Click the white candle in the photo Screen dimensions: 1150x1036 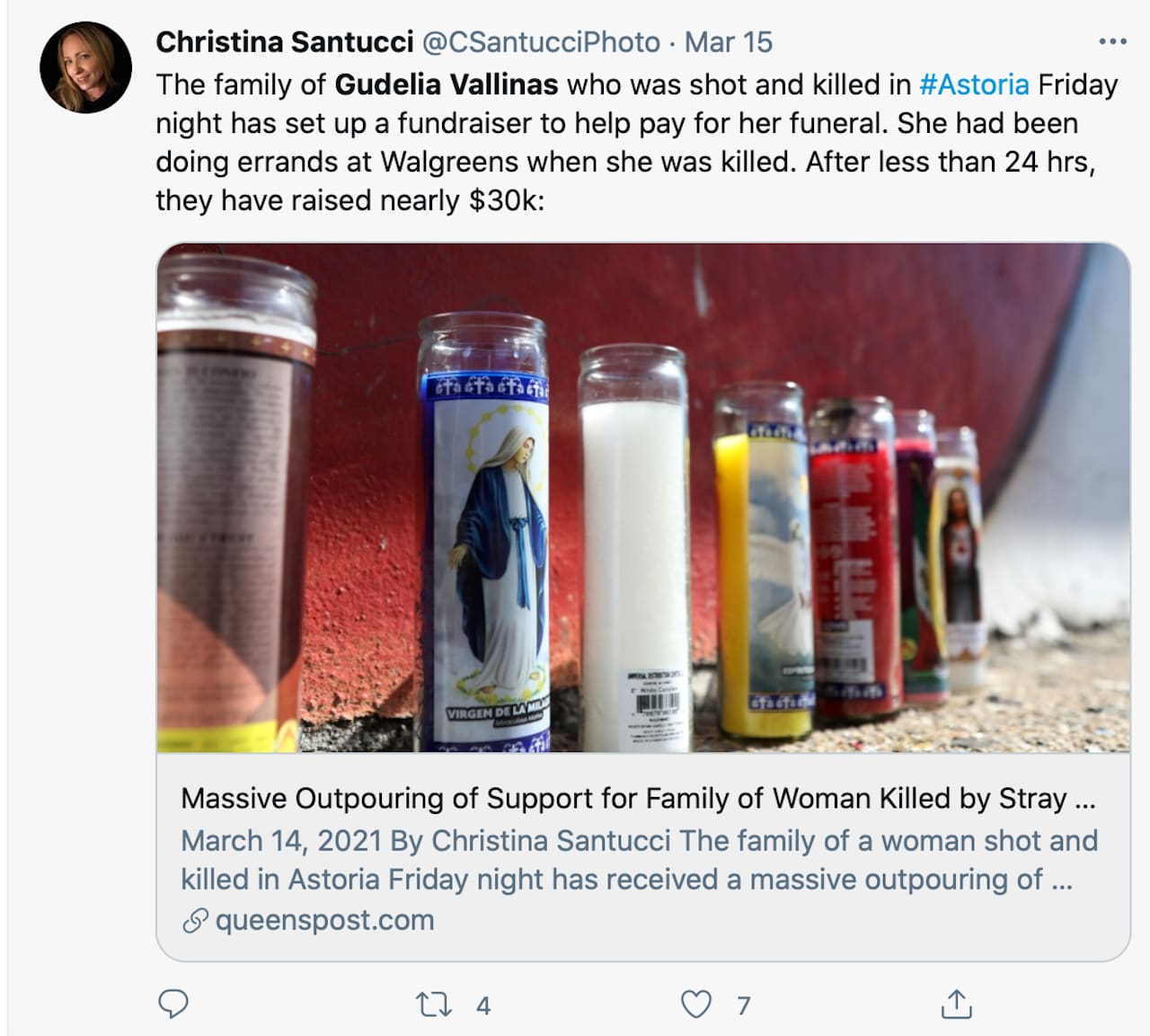[x=636, y=557]
